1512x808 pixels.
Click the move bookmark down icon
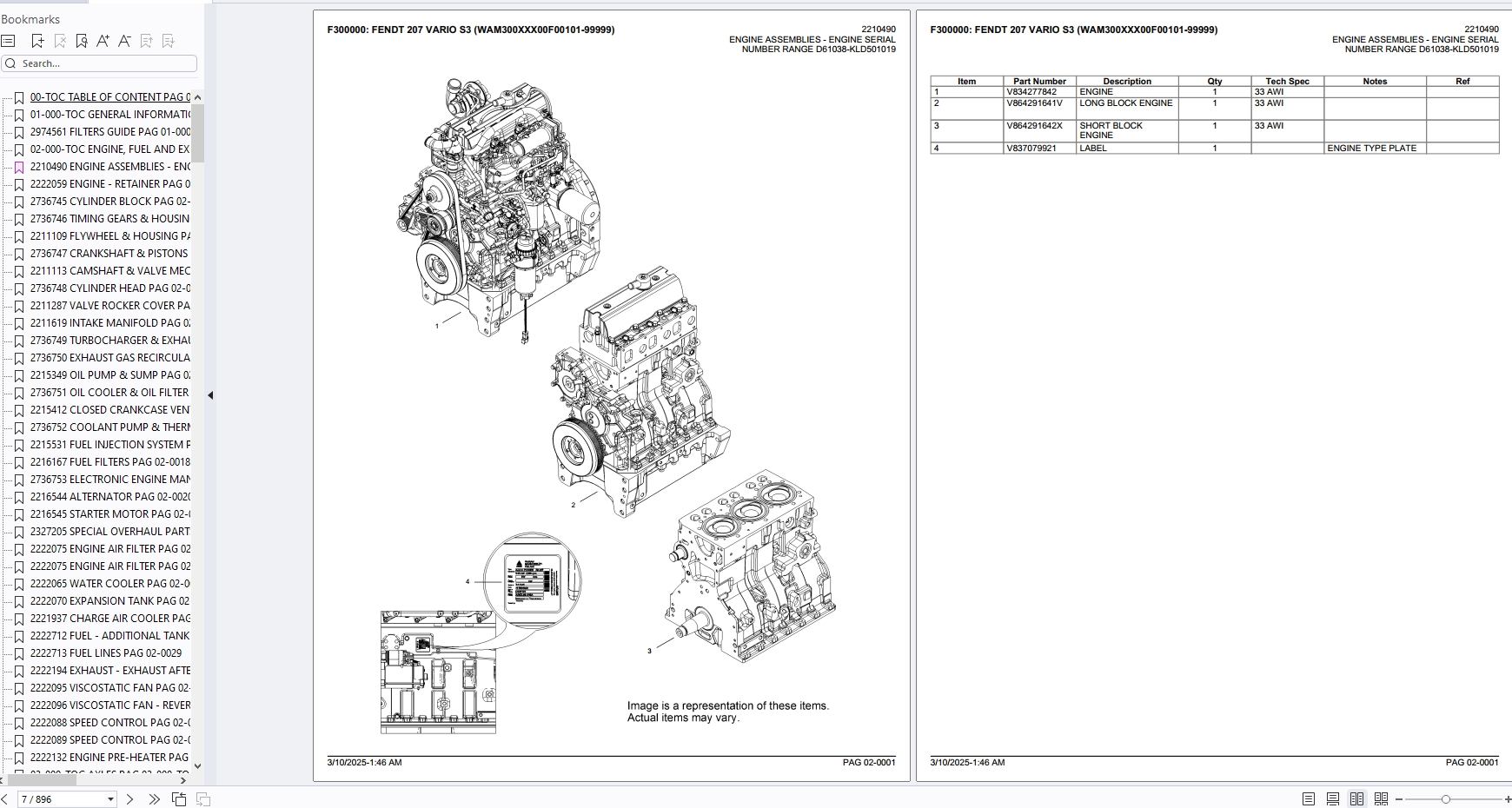pos(169,41)
